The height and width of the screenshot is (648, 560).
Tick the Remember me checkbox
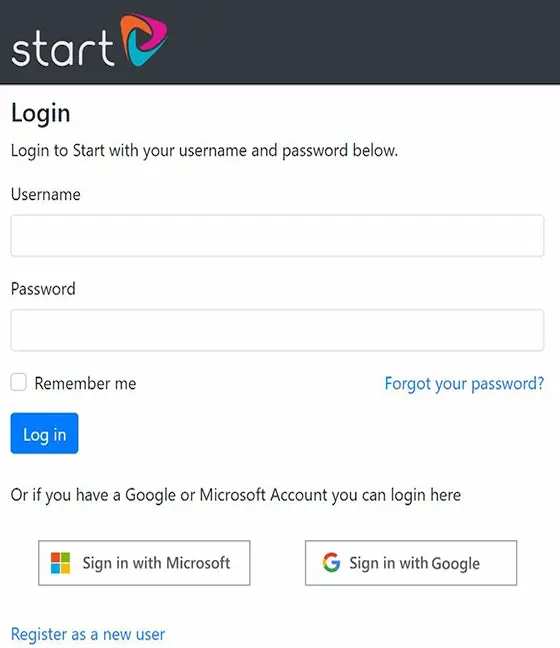[19, 382]
